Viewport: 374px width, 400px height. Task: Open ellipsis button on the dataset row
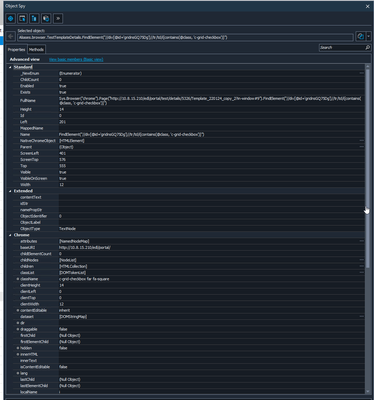click(361, 317)
